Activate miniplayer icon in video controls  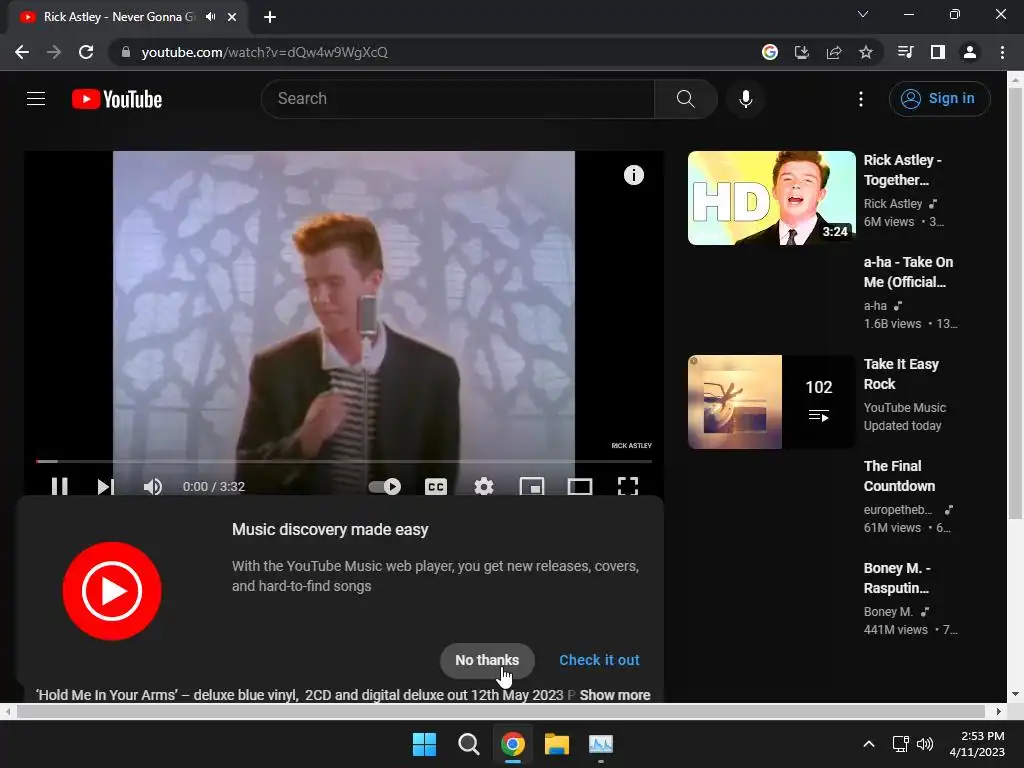point(532,487)
